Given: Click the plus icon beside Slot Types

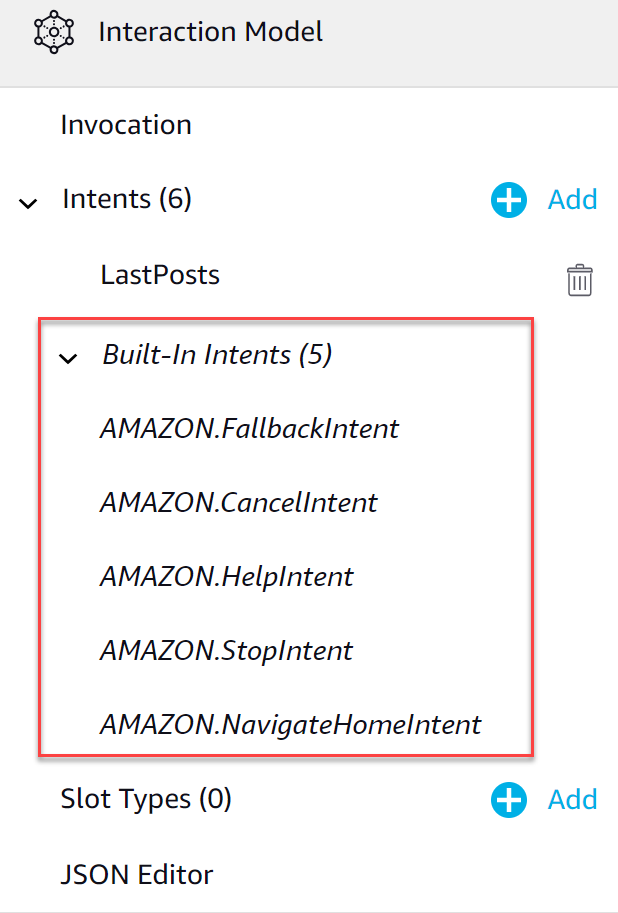Looking at the screenshot, I should click(x=508, y=800).
